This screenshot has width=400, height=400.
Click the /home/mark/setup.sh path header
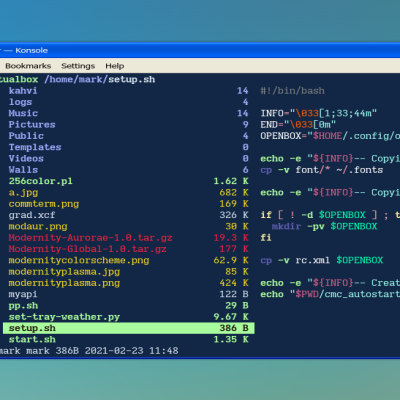100,80
